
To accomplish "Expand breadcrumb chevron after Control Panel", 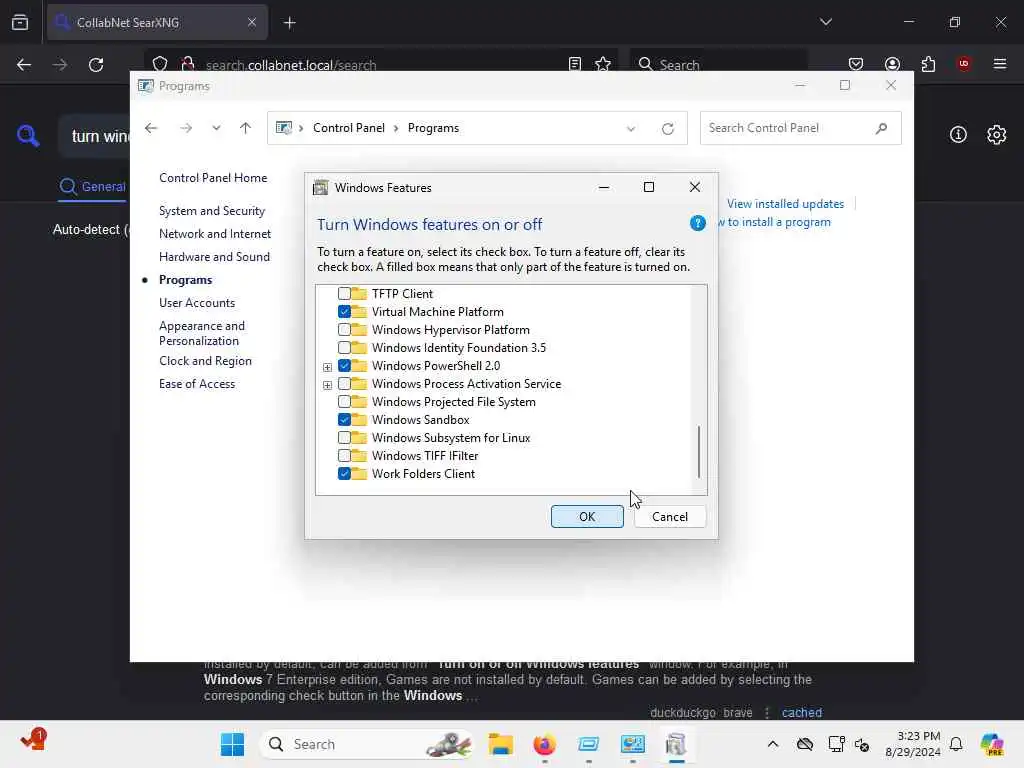I will point(396,128).
